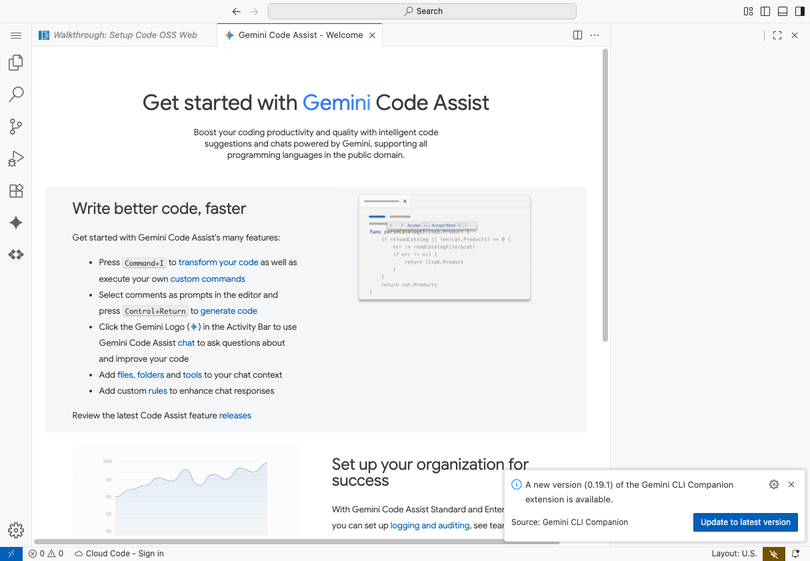The image size is (810, 561).
Task: Click Cloud Code - Sign in status item
Action: (x=119, y=554)
